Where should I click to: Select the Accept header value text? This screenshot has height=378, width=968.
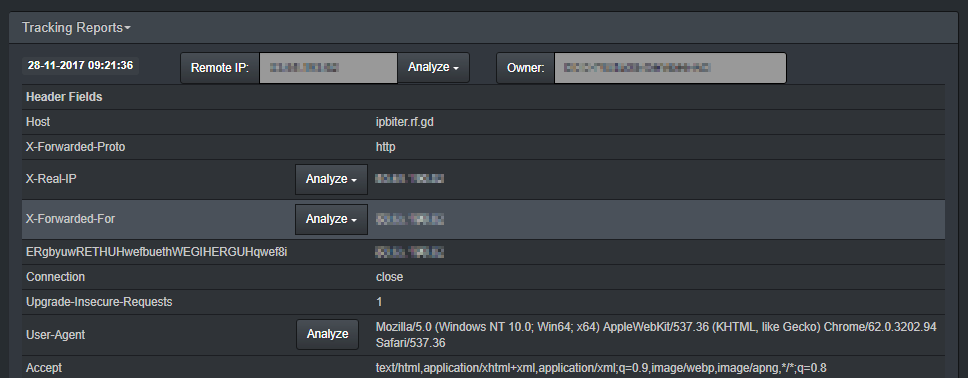click(x=601, y=368)
